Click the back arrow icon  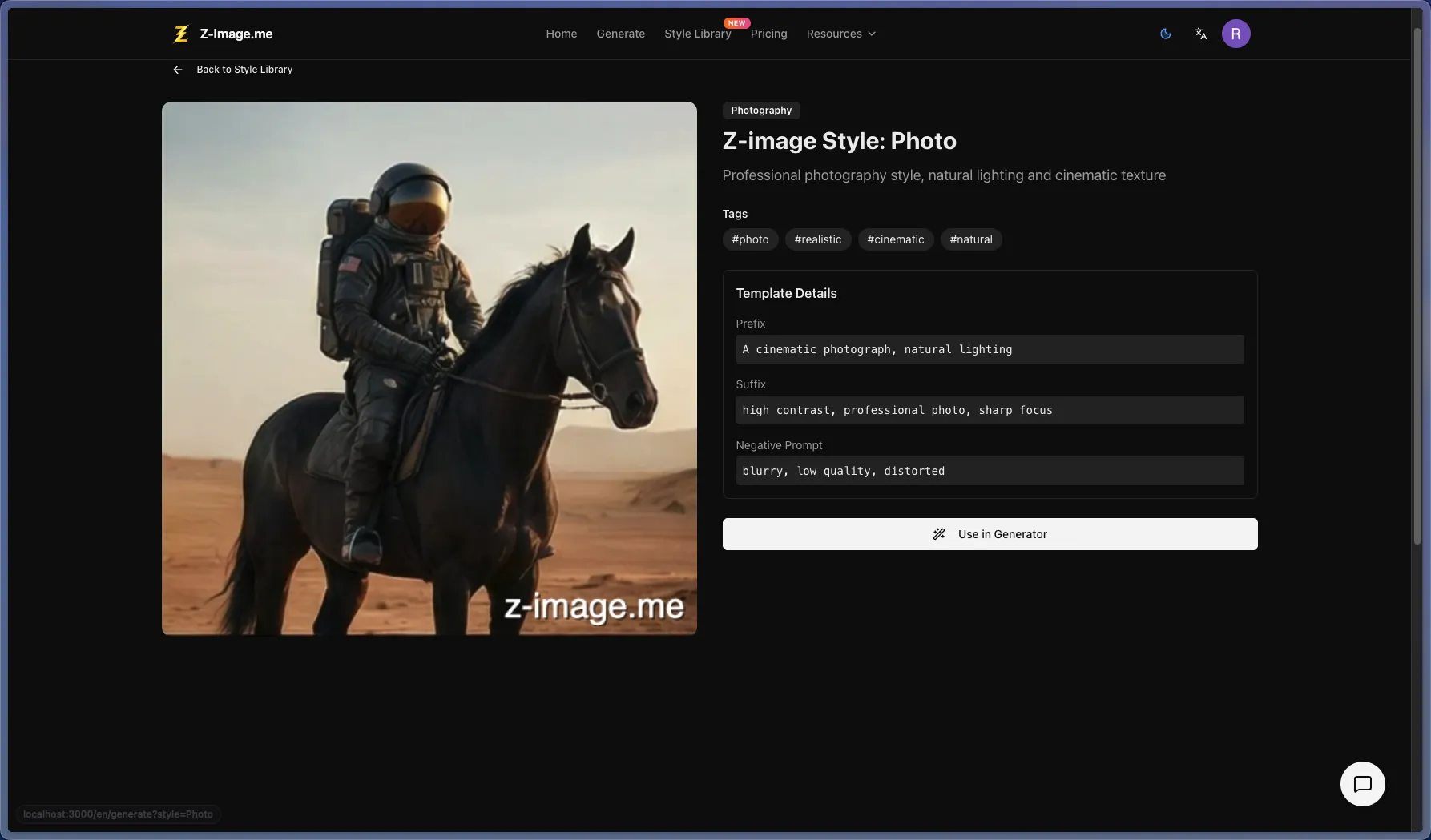pos(178,70)
